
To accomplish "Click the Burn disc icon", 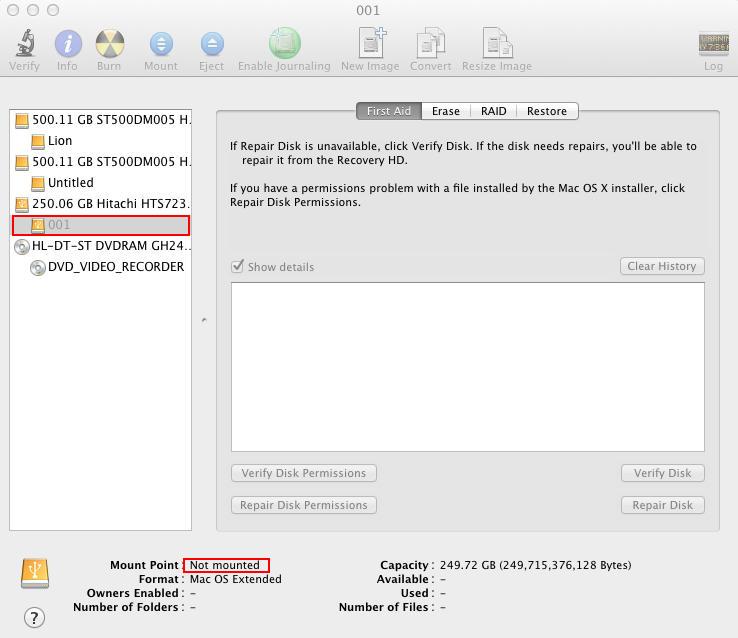I will point(109,44).
